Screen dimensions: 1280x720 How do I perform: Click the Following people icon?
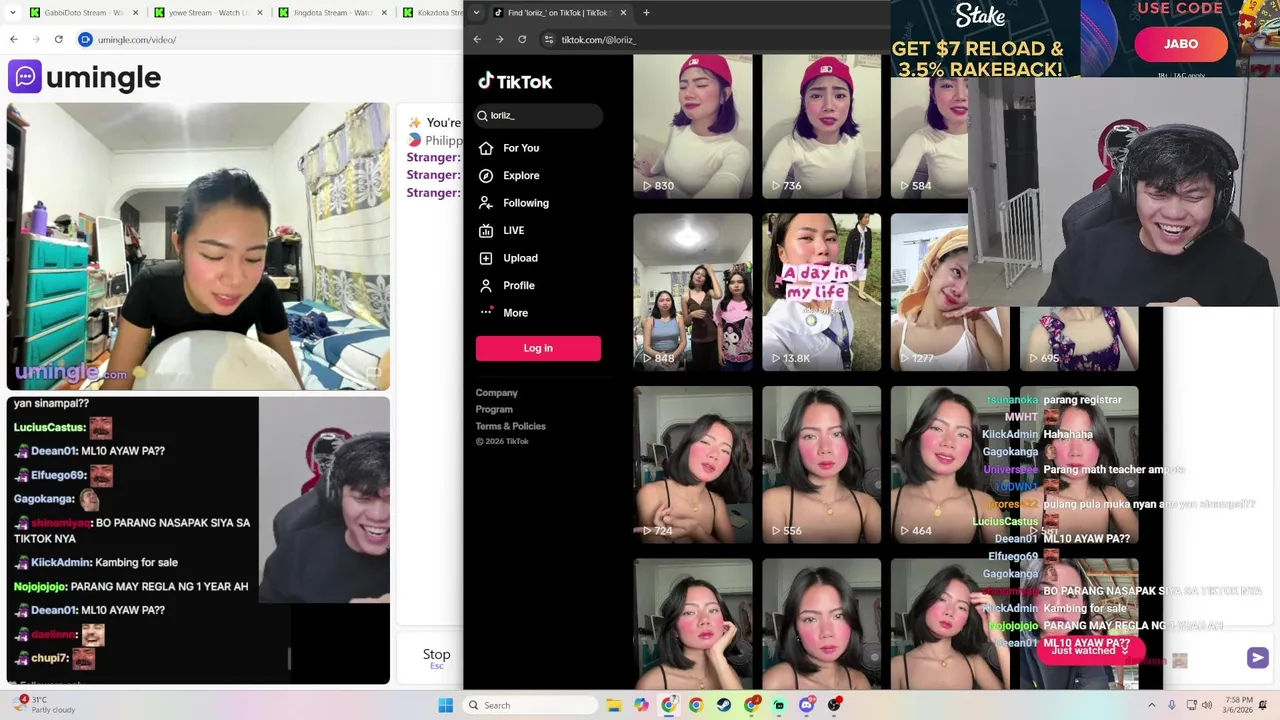pyautogui.click(x=486, y=203)
